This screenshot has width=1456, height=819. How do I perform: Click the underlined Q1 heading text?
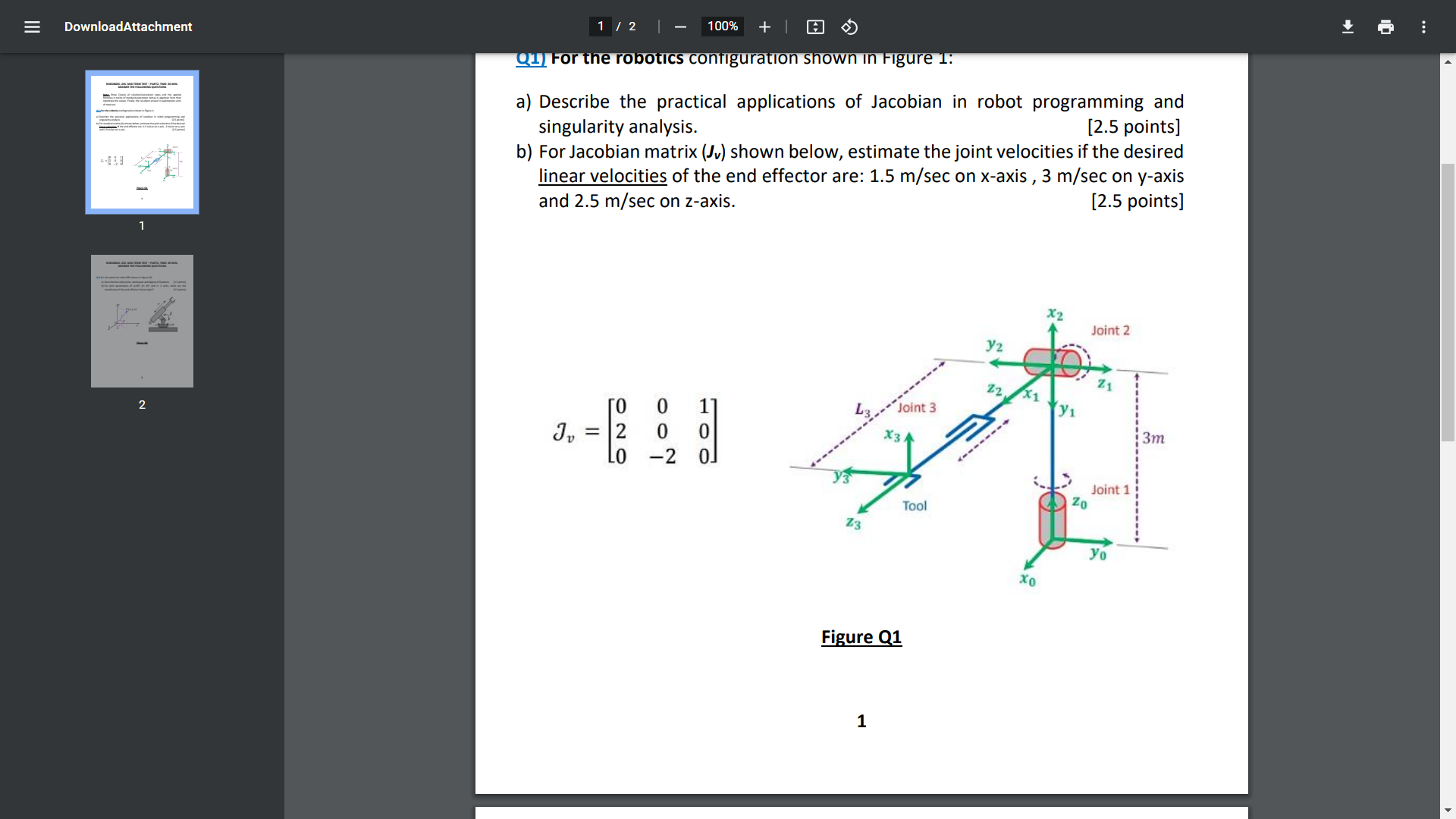[530, 58]
